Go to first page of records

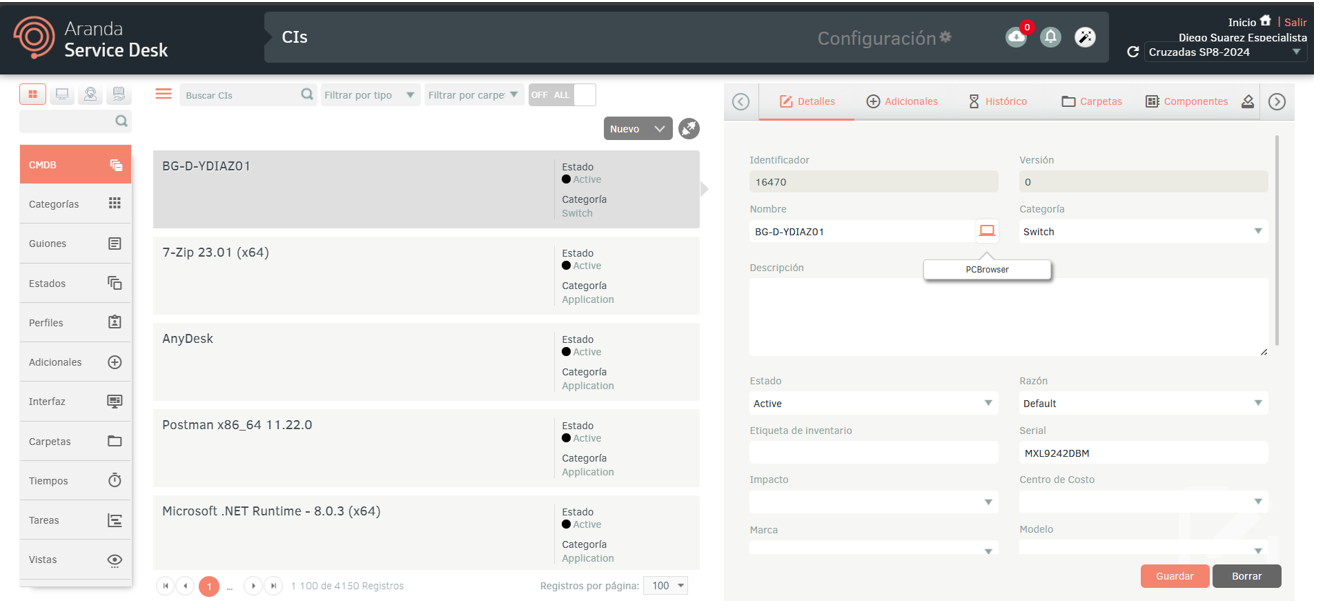point(166,586)
